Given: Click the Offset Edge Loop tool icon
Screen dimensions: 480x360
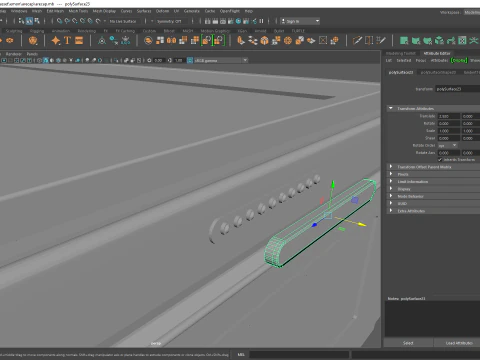Looking at the screenshot, I should 381,41.
